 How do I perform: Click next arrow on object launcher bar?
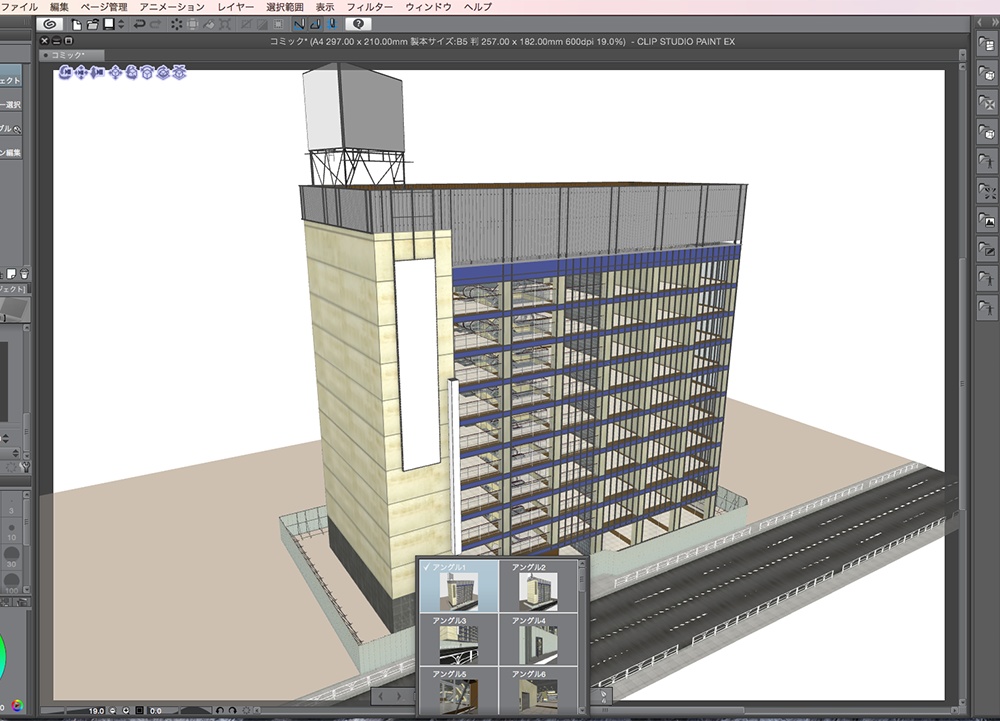coord(399,697)
